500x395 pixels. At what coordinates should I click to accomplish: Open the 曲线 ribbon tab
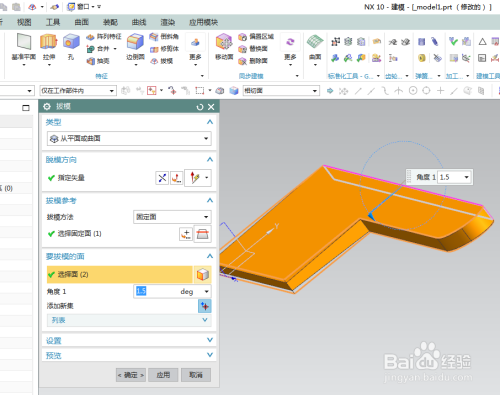pos(139,22)
